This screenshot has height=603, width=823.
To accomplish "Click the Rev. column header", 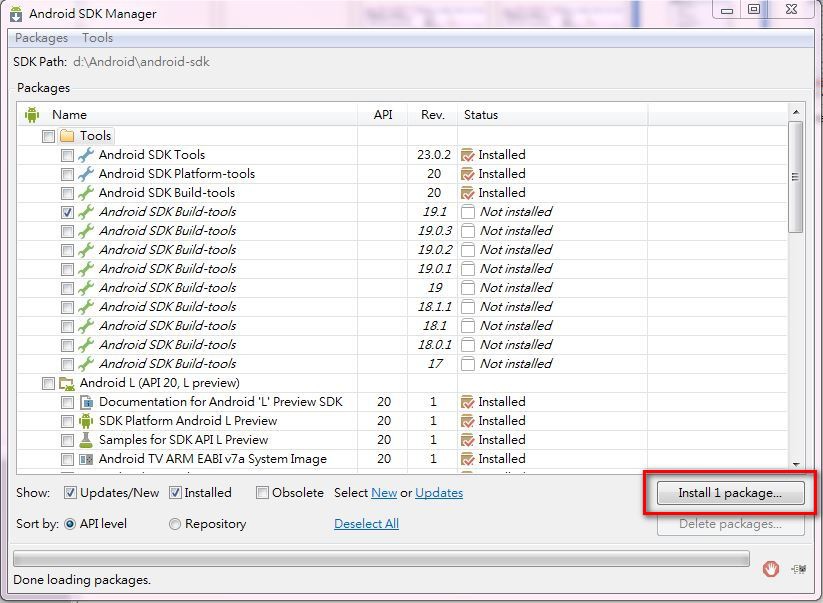I will pos(432,115).
